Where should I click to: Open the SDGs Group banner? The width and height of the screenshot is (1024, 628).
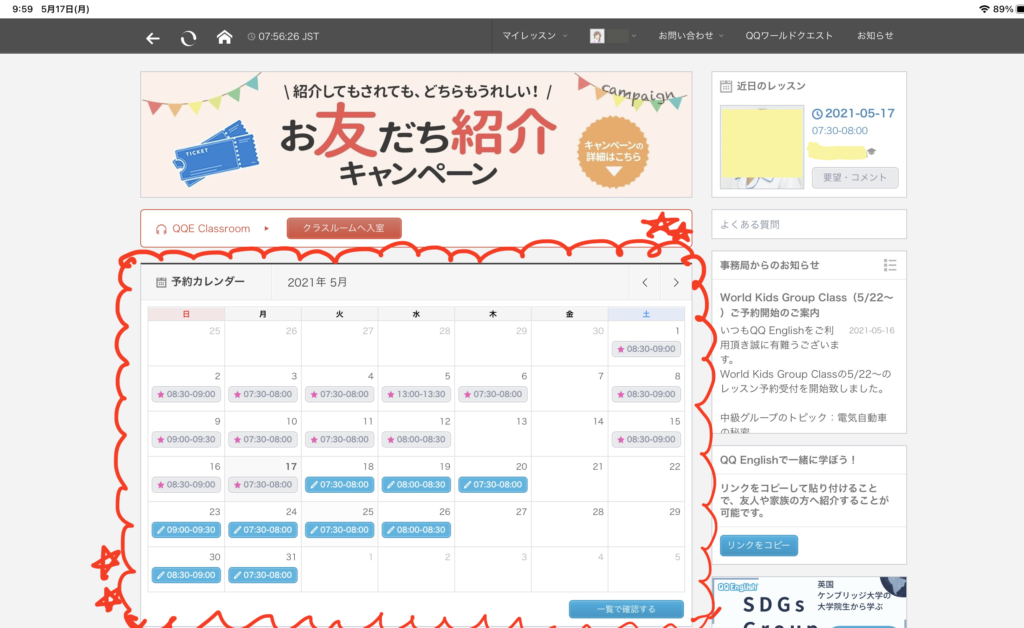click(808, 603)
